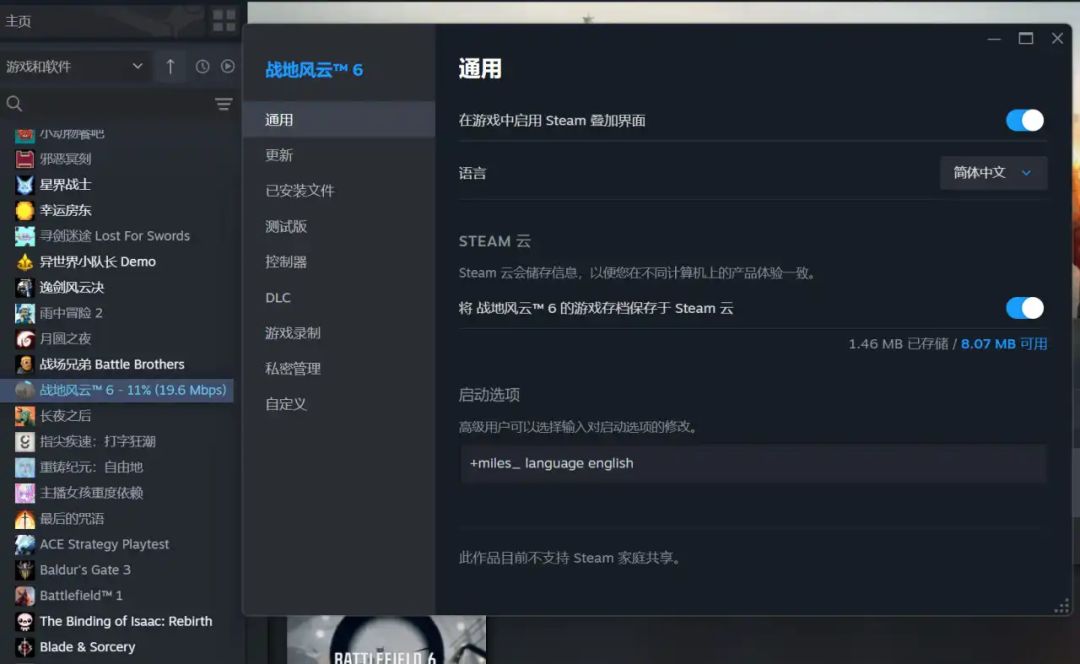Click the Battlefield 6 thumbnail below dialog
Viewport: 1080px width, 664px height.
[x=386, y=640]
